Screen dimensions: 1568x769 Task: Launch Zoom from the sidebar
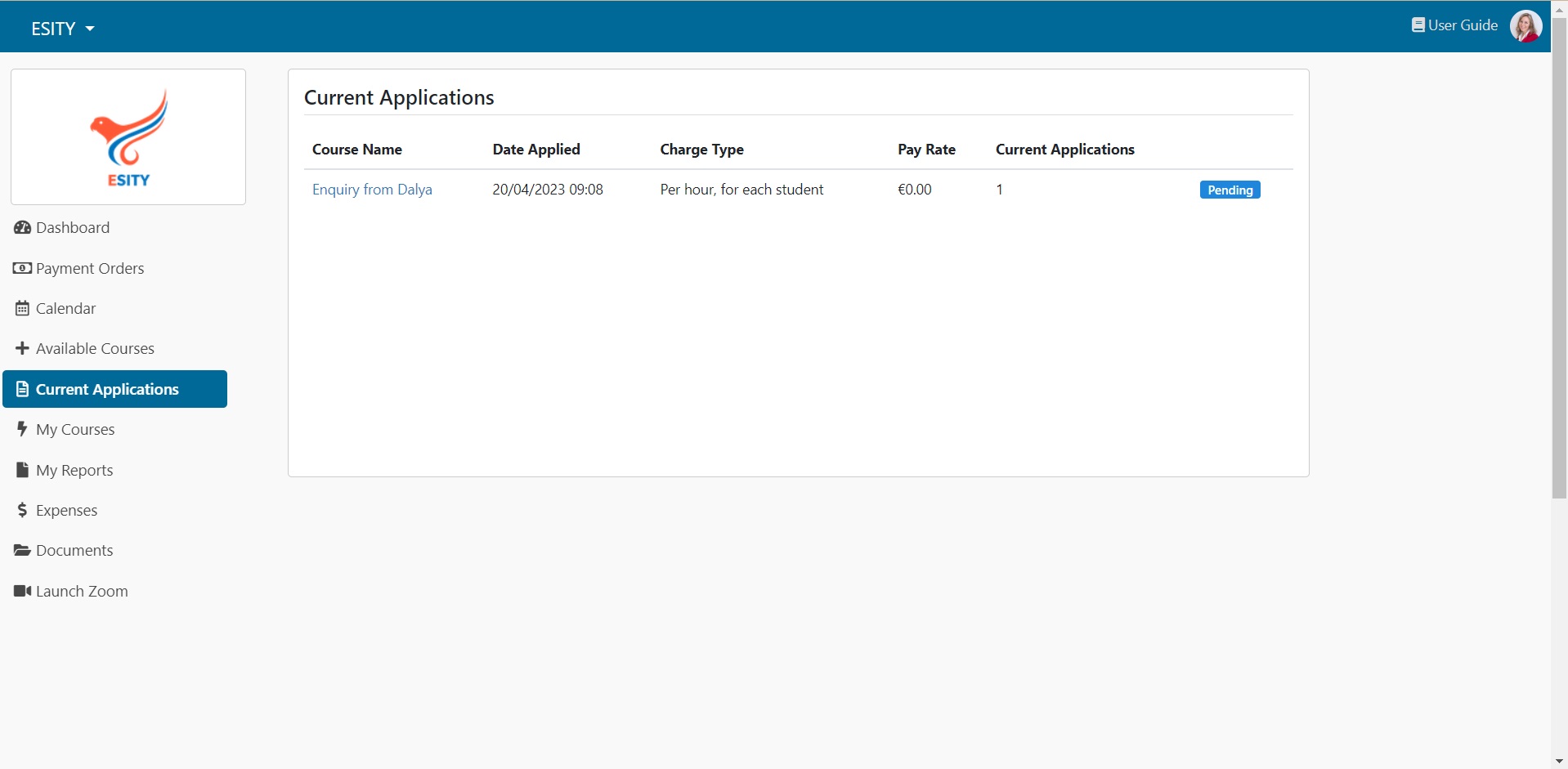[x=82, y=591]
